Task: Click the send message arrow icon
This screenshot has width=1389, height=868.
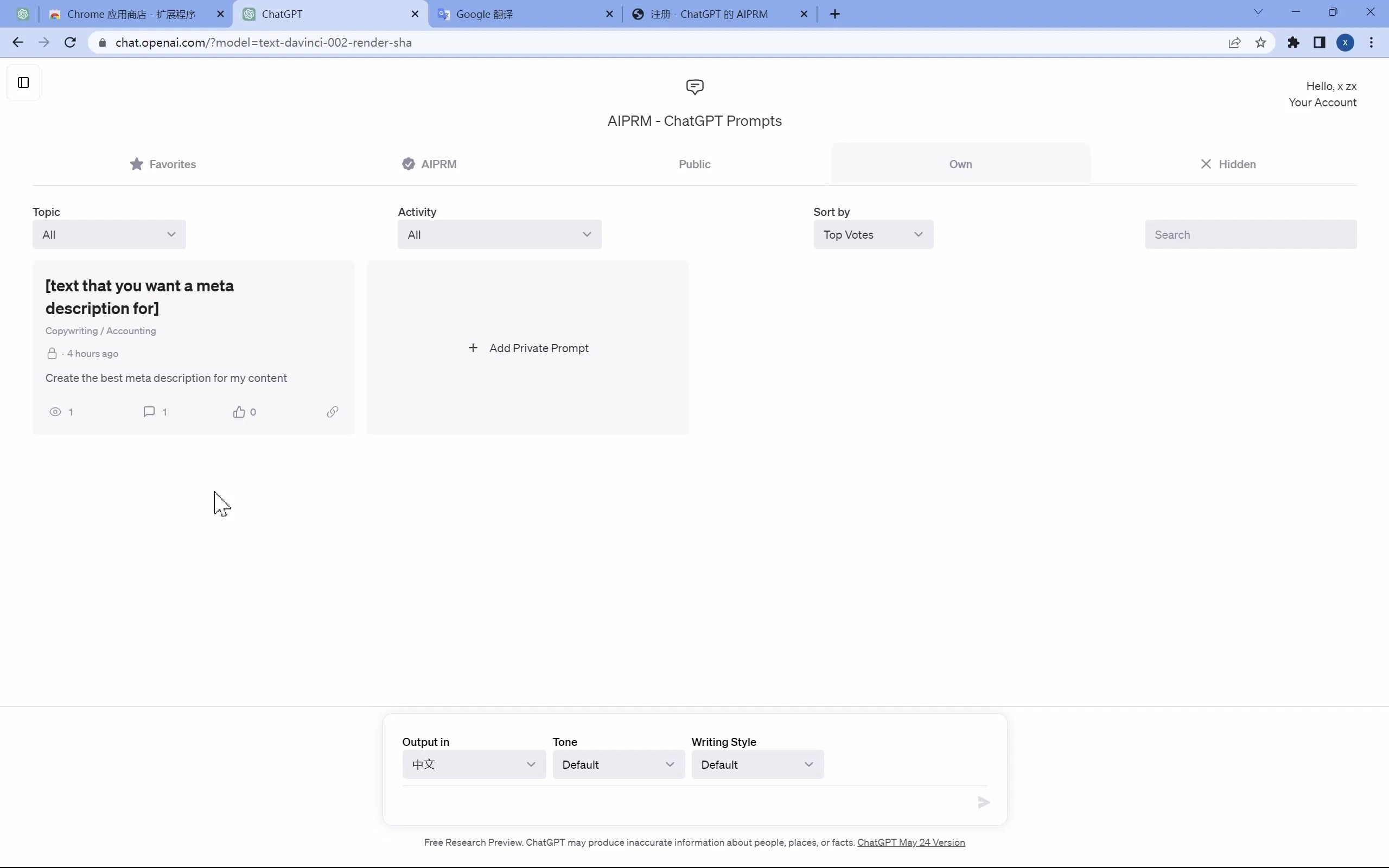Action: pos(984,802)
